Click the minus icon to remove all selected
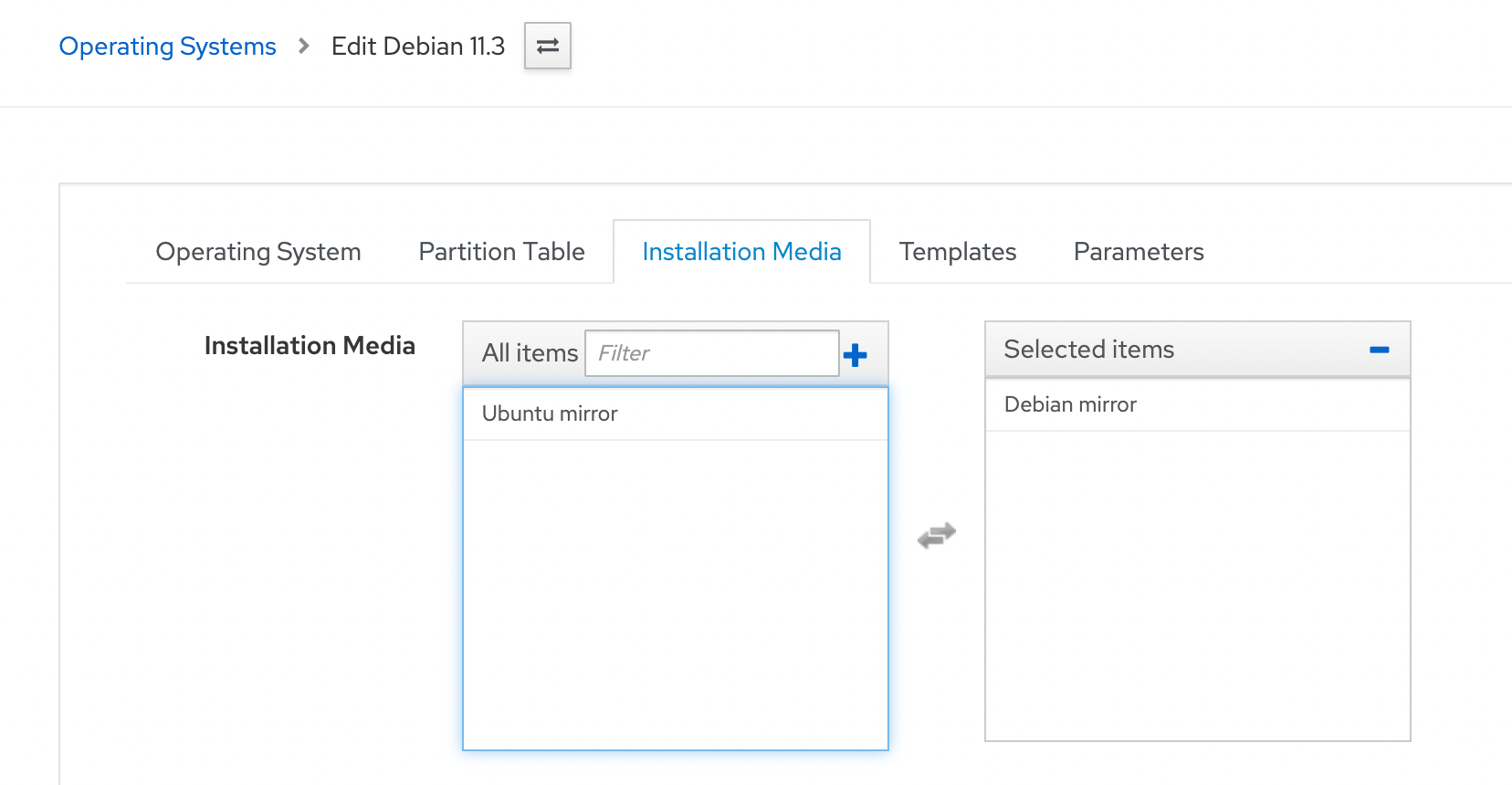This screenshot has height=785, width=1512. (x=1379, y=350)
